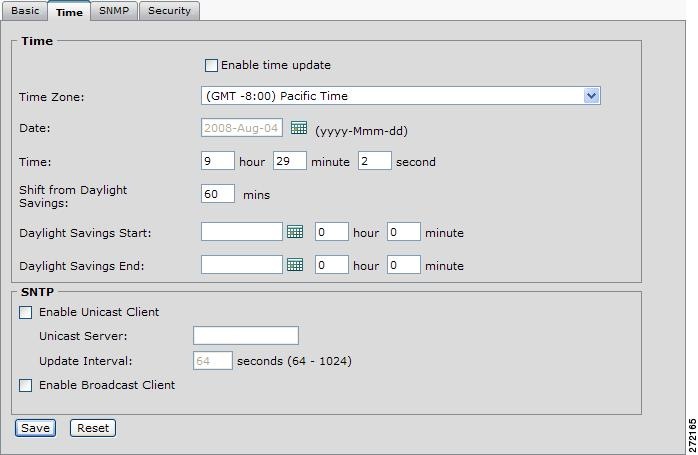Click the Daylight Savings Start hour field
The height and width of the screenshot is (455, 698).
pyautogui.click(x=332, y=232)
